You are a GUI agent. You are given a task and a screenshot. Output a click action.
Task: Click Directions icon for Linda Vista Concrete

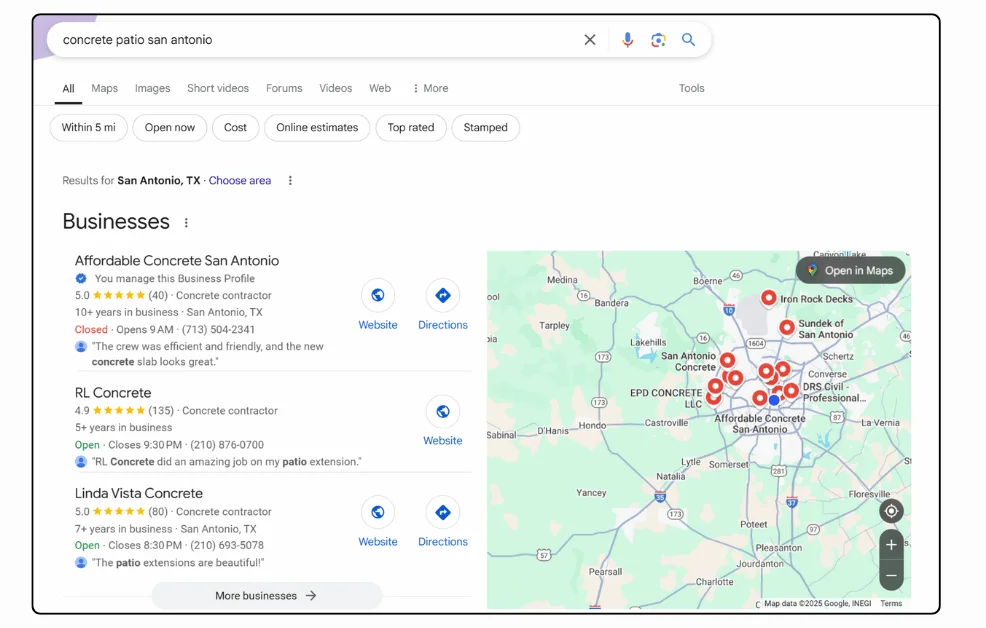(x=443, y=513)
